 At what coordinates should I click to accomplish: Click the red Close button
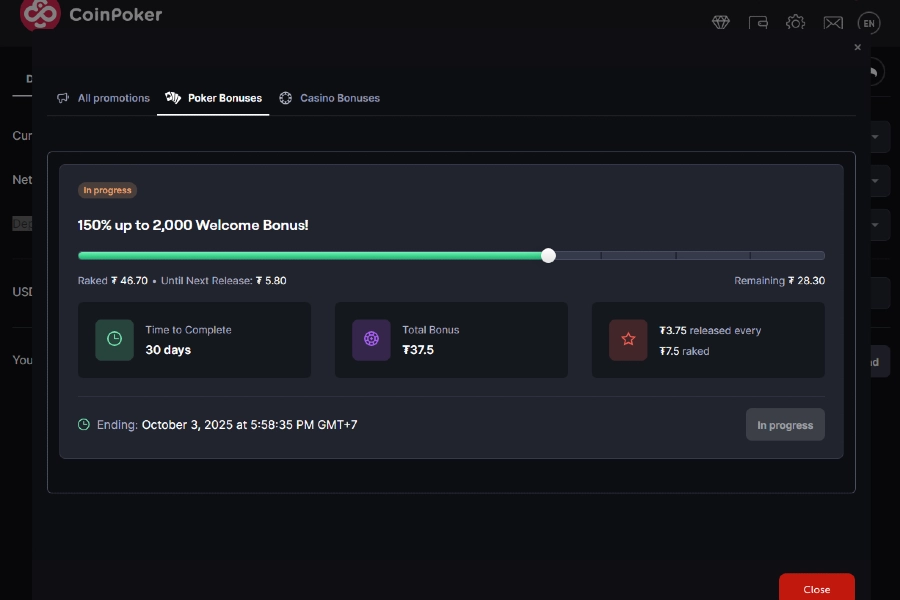[816, 588]
